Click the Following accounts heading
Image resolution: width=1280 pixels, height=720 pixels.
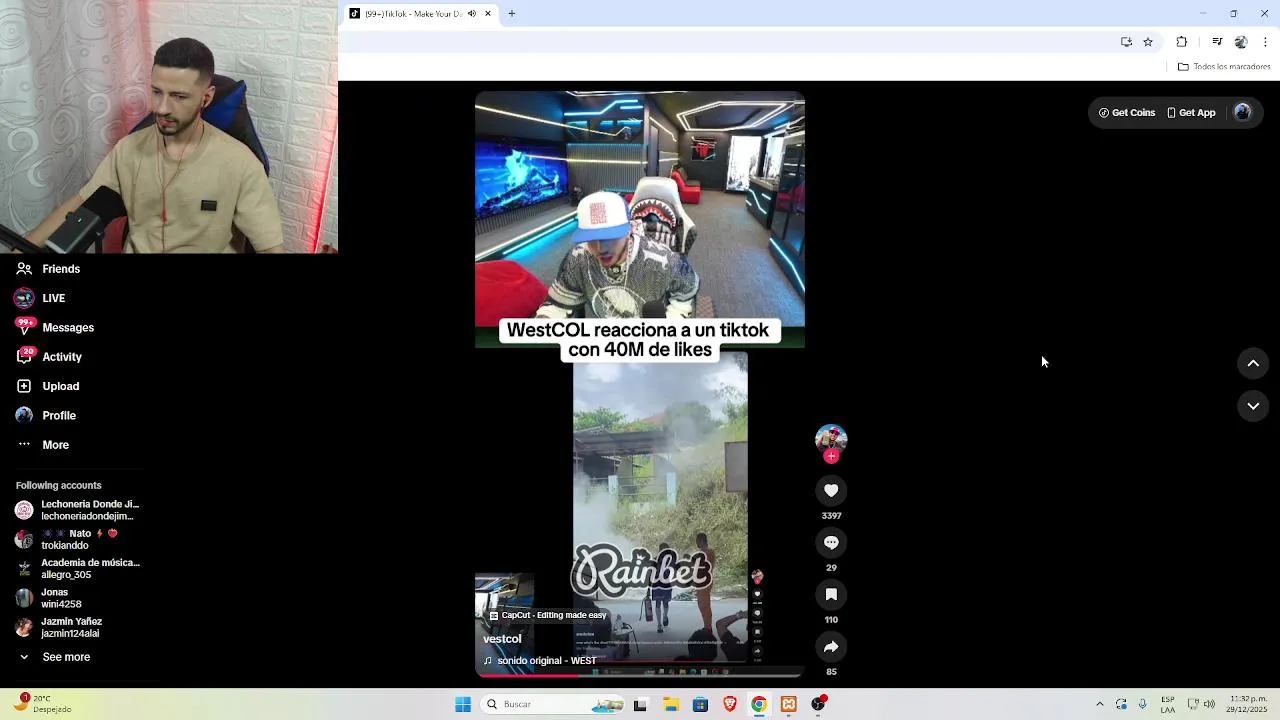(x=59, y=485)
